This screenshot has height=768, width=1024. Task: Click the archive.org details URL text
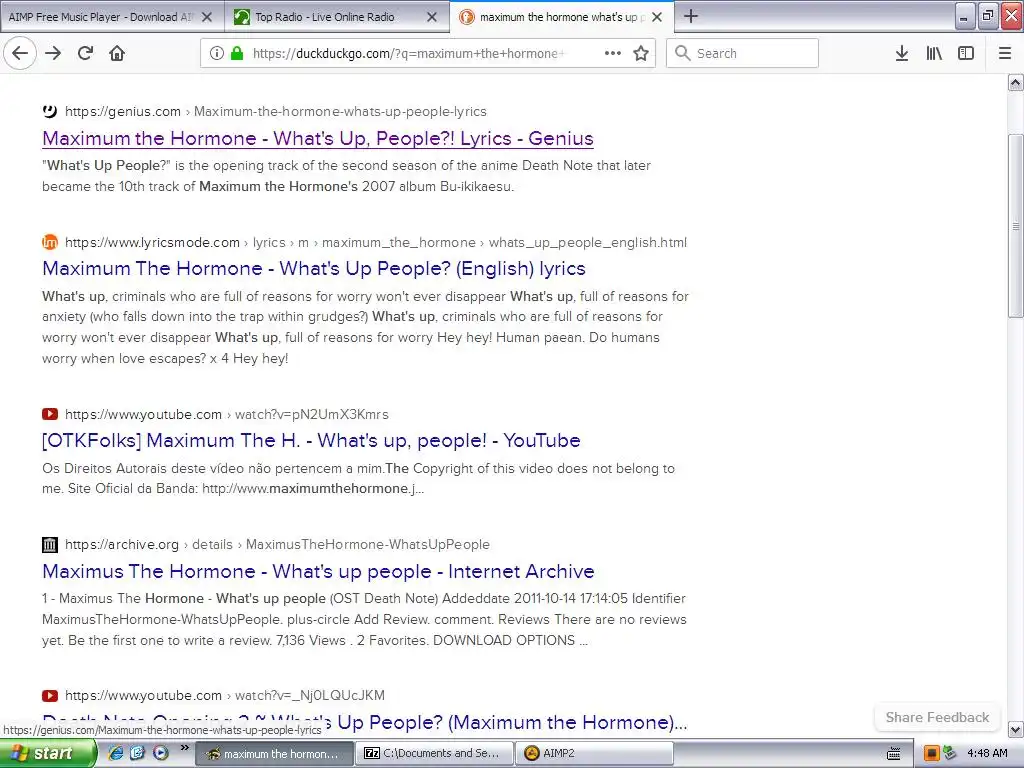277,544
